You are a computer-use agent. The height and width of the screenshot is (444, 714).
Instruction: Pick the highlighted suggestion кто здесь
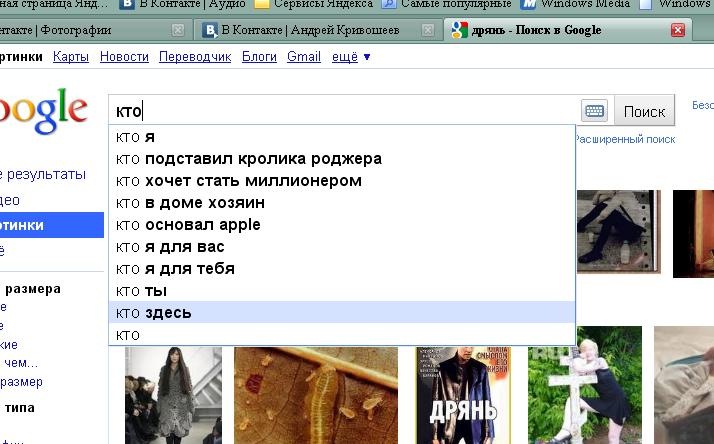(x=154, y=313)
